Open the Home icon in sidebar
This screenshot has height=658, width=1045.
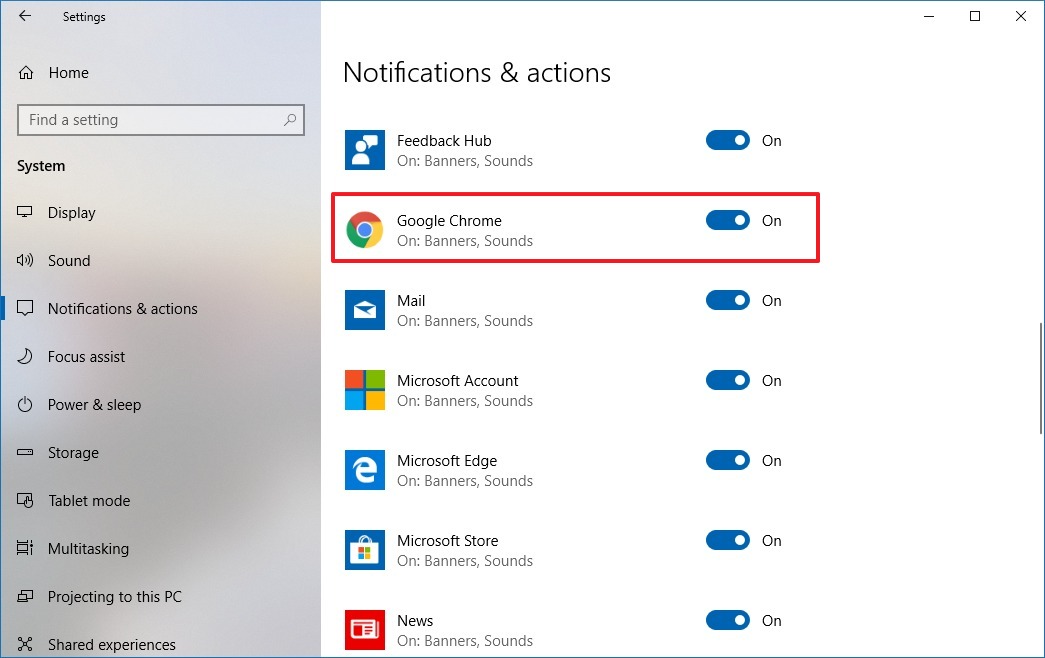tap(26, 73)
